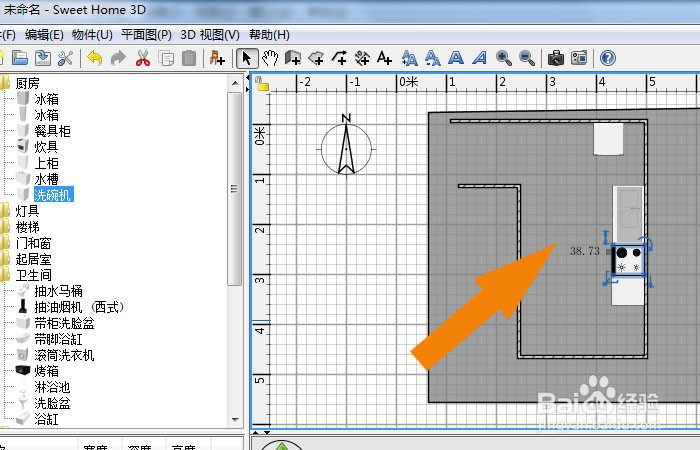Click the compass rose on the plan

click(x=346, y=147)
